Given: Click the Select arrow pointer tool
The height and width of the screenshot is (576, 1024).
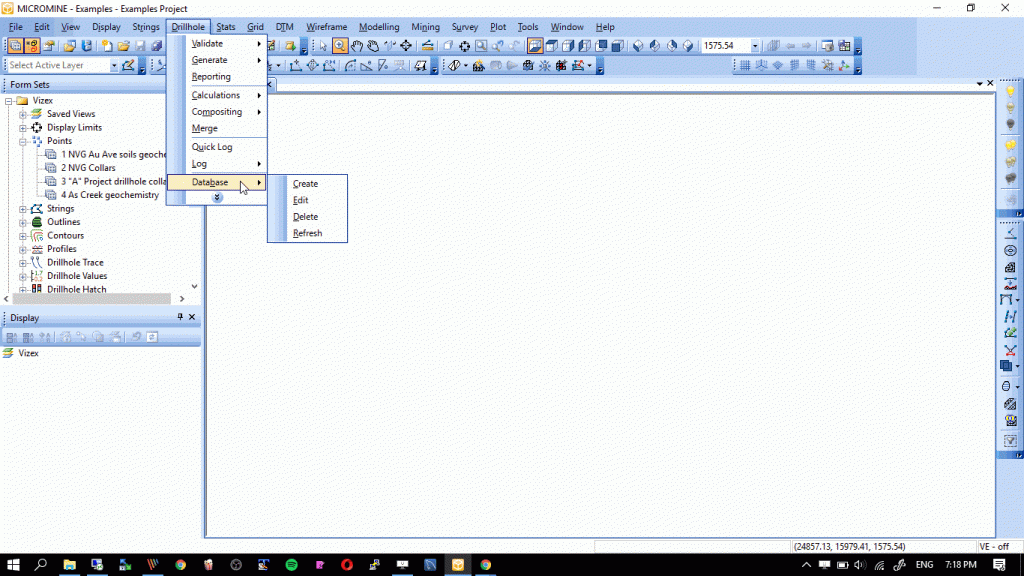Looking at the screenshot, I should pyautogui.click(x=323, y=46).
